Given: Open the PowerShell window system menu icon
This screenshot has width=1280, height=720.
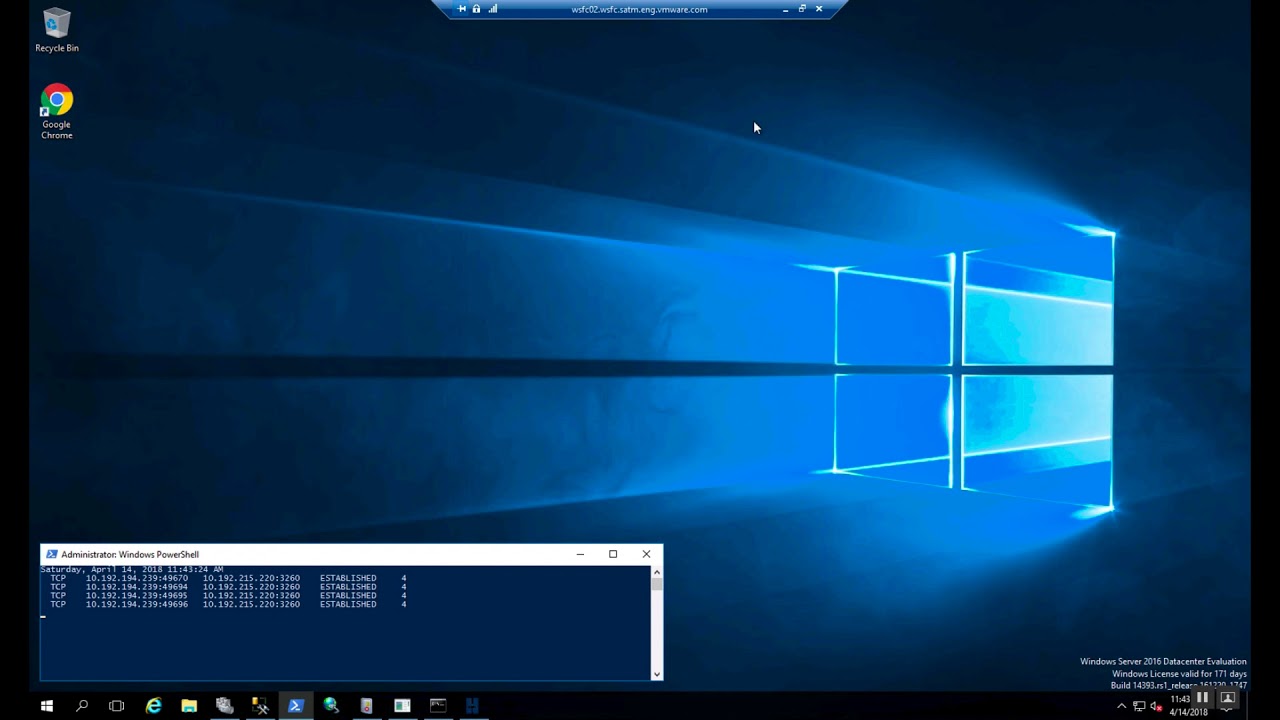Looking at the screenshot, I should (51, 554).
